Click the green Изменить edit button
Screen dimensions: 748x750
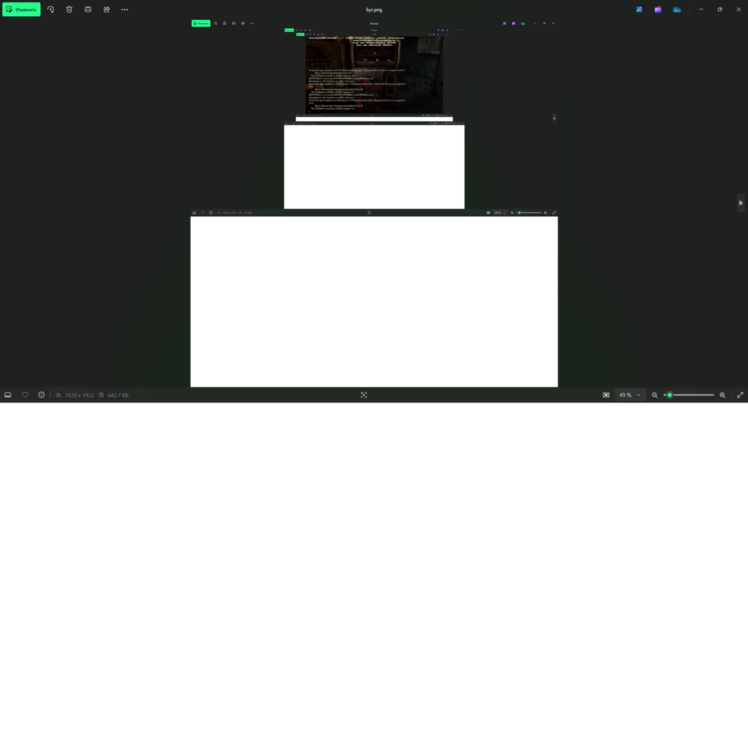pyautogui.click(x=22, y=10)
